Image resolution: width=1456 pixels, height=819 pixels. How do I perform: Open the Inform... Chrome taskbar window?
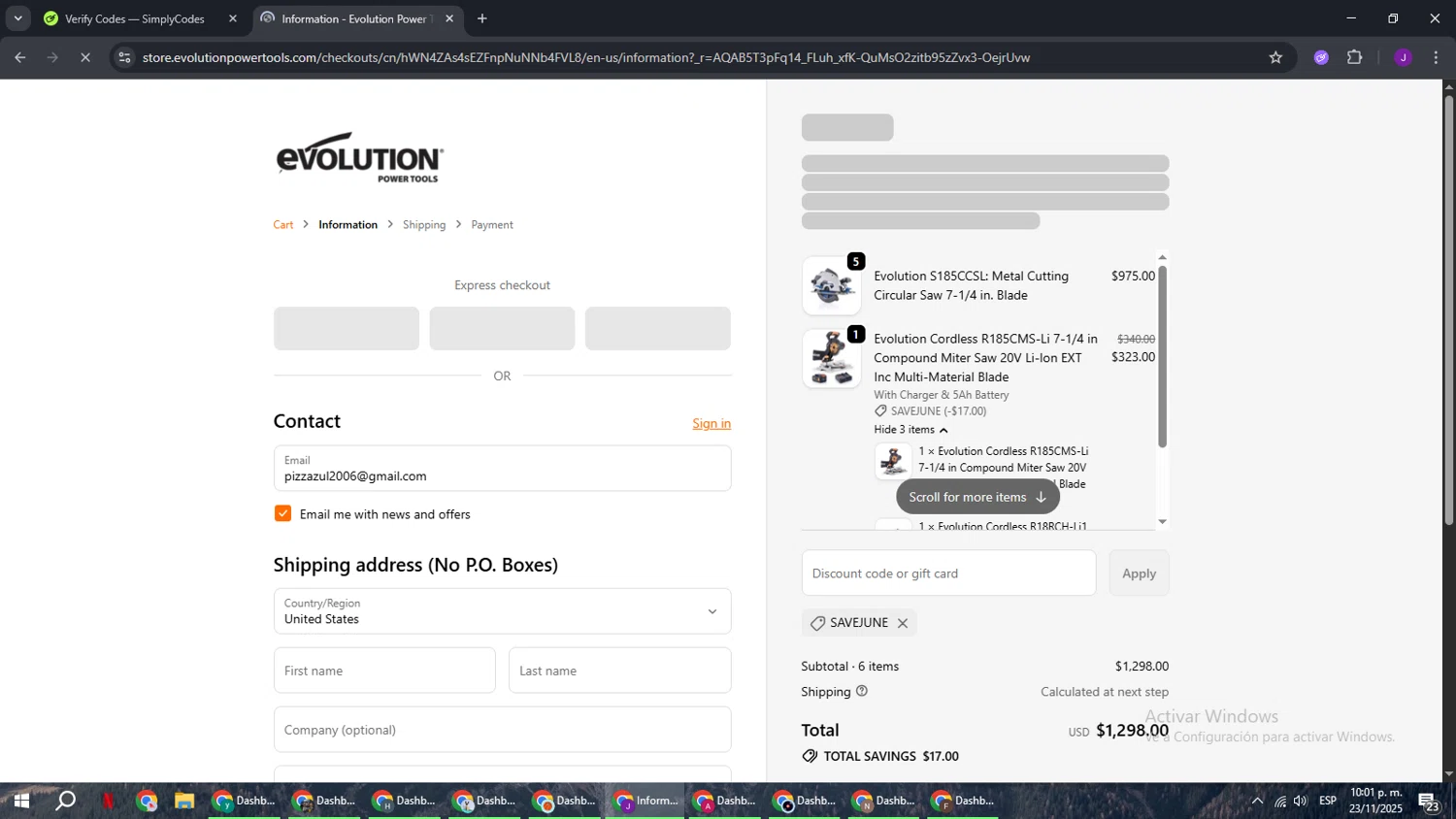[645, 801]
